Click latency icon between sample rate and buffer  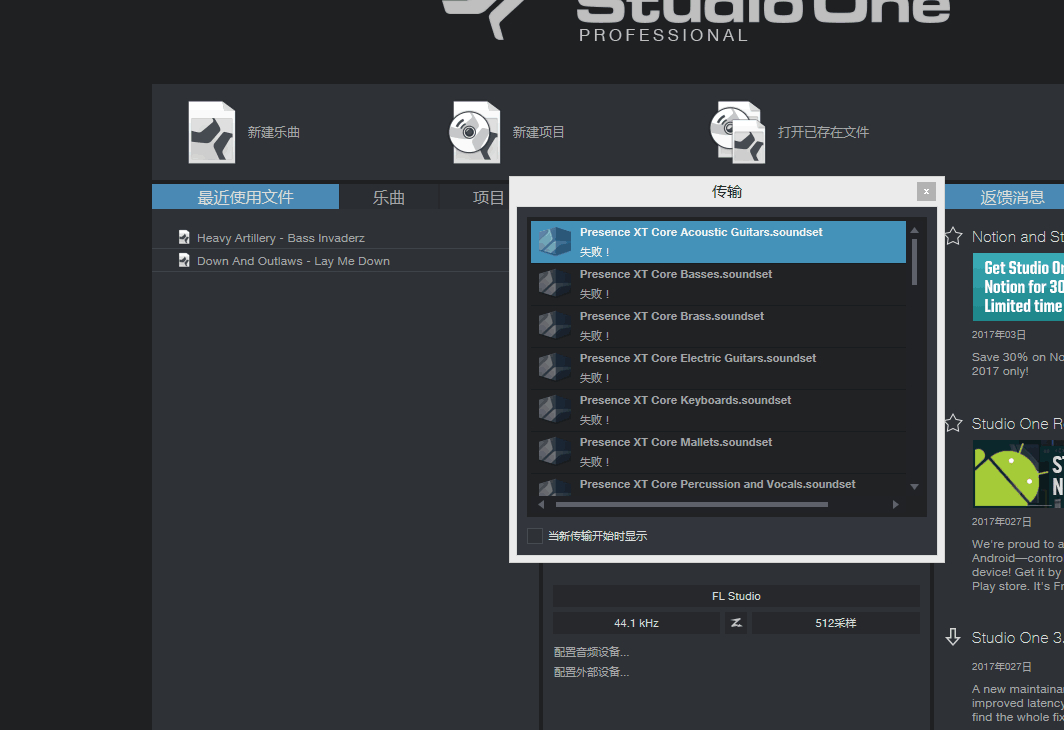click(736, 623)
